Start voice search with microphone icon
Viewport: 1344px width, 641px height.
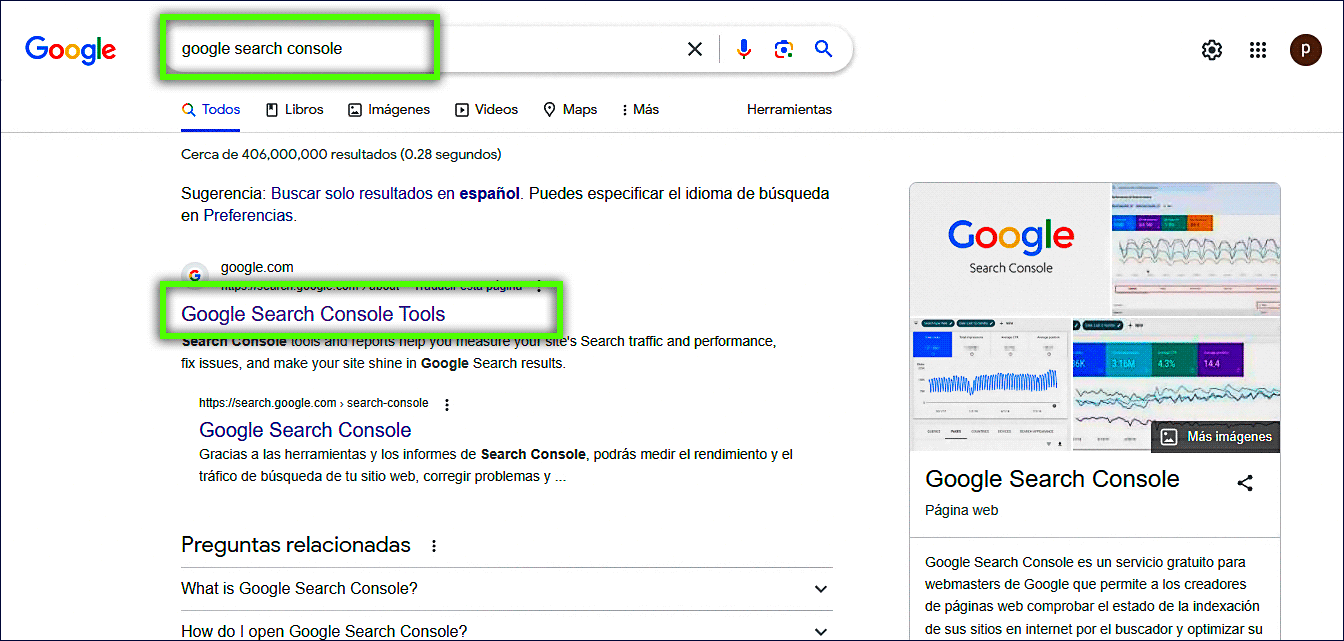[x=743, y=49]
